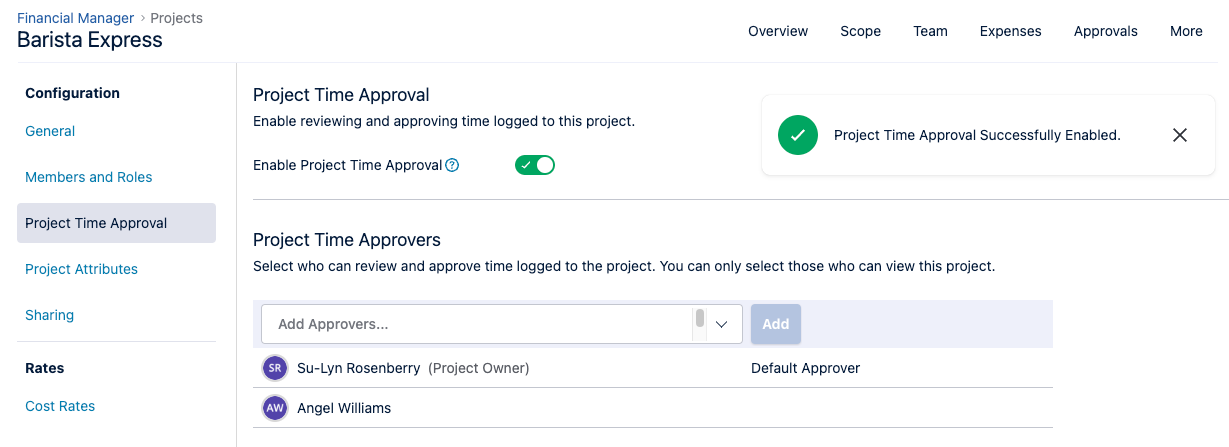Go to the Team tab

[930, 31]
